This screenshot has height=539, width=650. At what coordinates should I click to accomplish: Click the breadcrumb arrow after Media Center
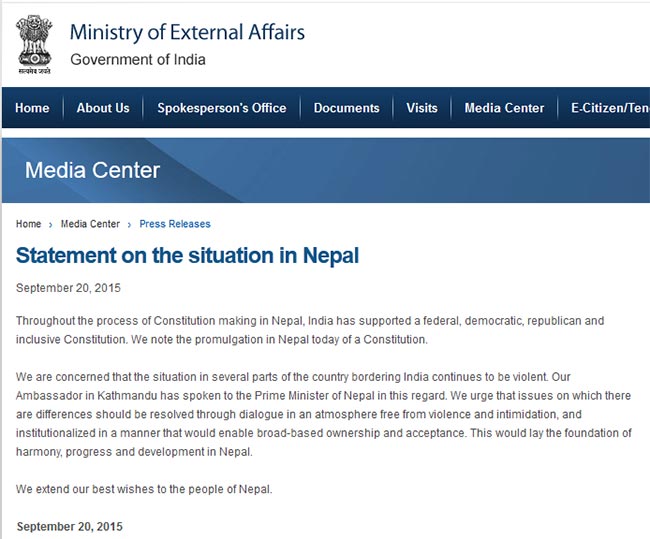click(129, 225)
